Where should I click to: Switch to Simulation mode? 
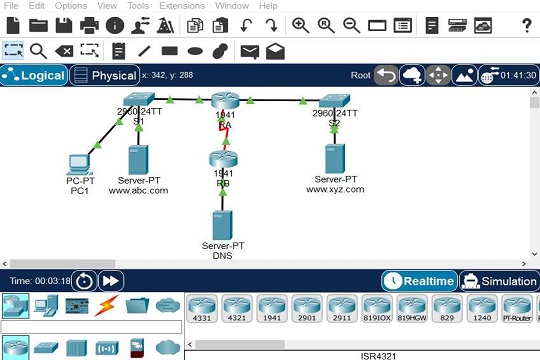coord(500,281)
